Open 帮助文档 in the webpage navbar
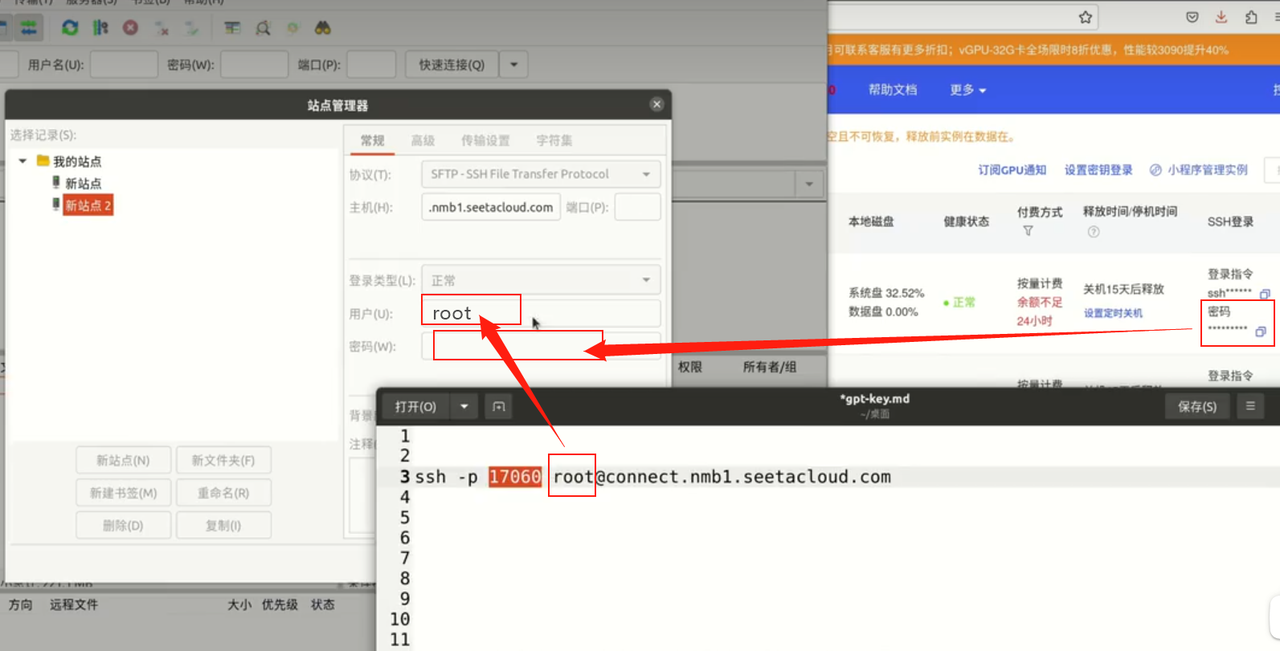Screen dimensions: 1280x651 [x=892, y=90]
